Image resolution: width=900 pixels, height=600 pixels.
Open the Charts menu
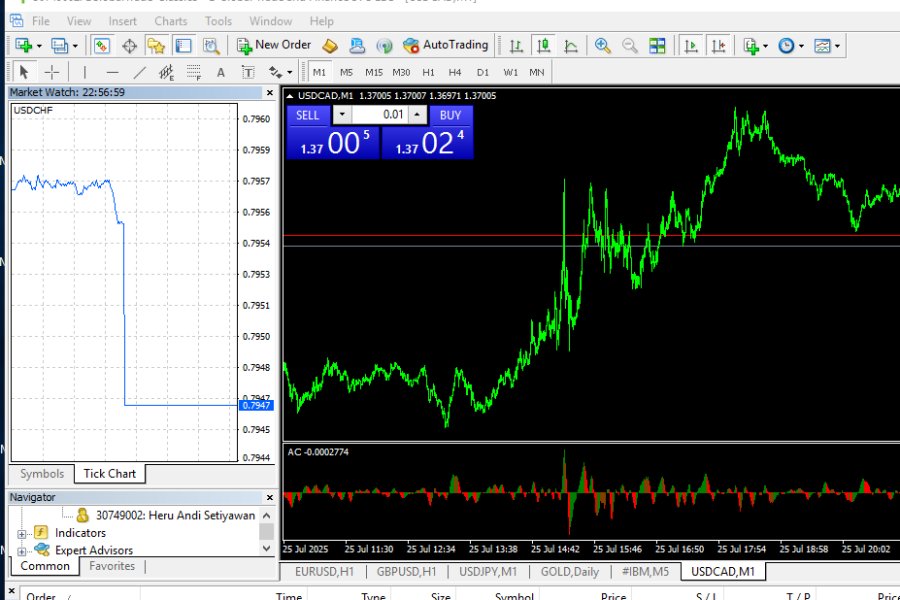click(x=170, y=21)
